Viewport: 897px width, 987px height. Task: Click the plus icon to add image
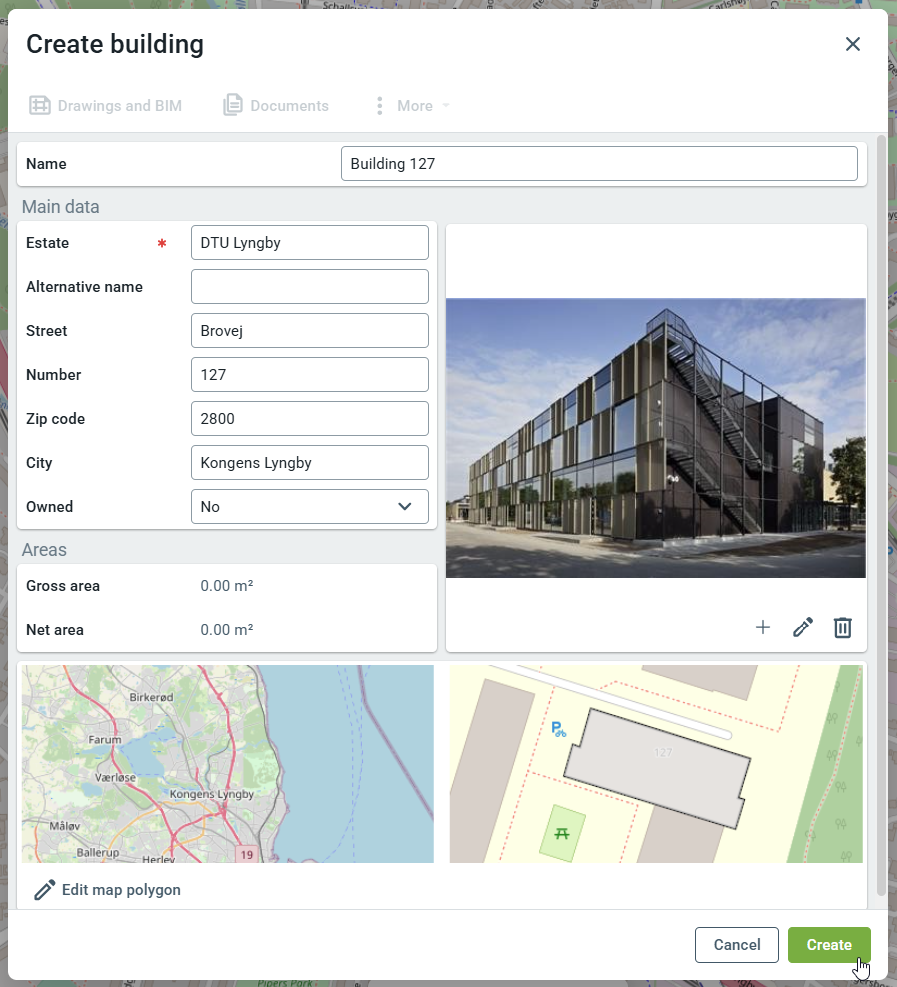tap(763, 627)
